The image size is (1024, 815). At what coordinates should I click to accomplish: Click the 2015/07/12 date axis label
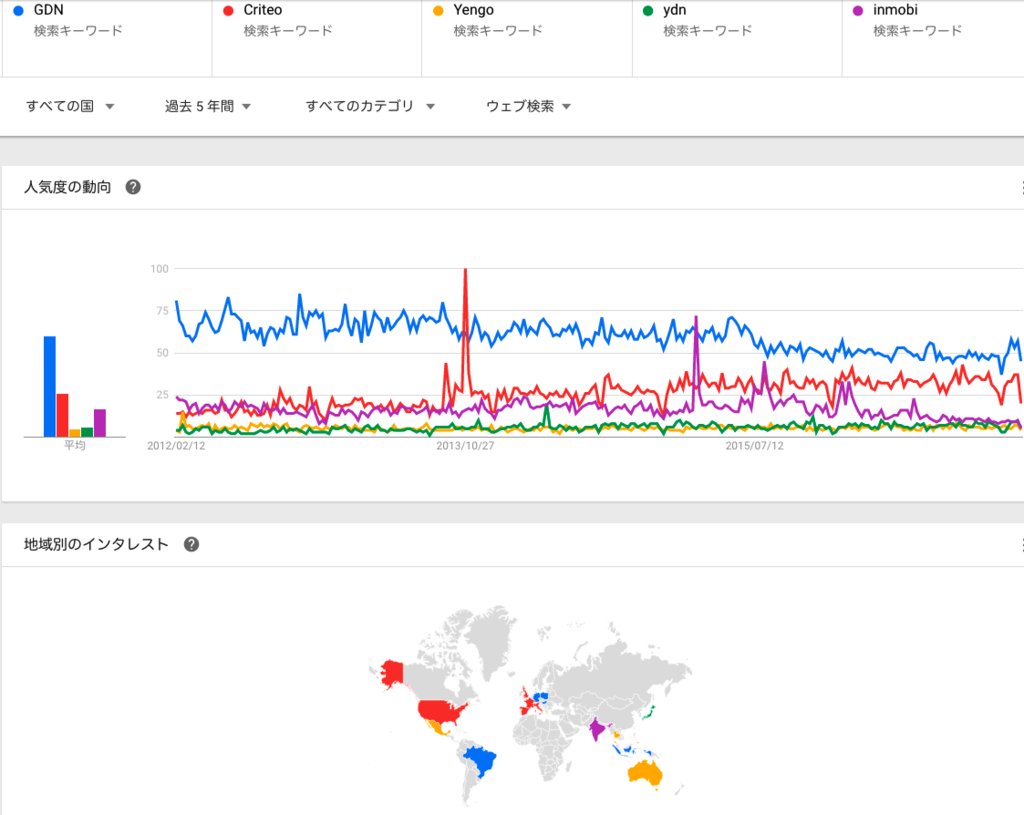(x=754, y=445)
